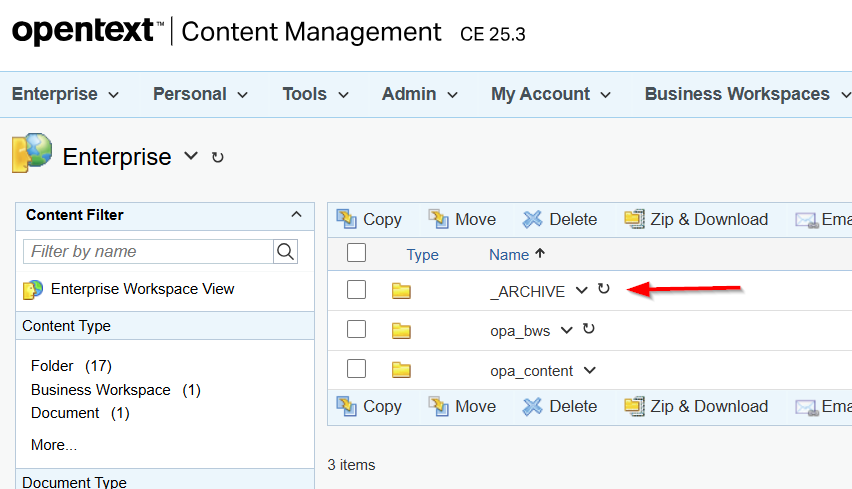The height and width of the screenshot is (489, 852).
Task: Click the Document Type section header
Action: click(x=165, y=480)
